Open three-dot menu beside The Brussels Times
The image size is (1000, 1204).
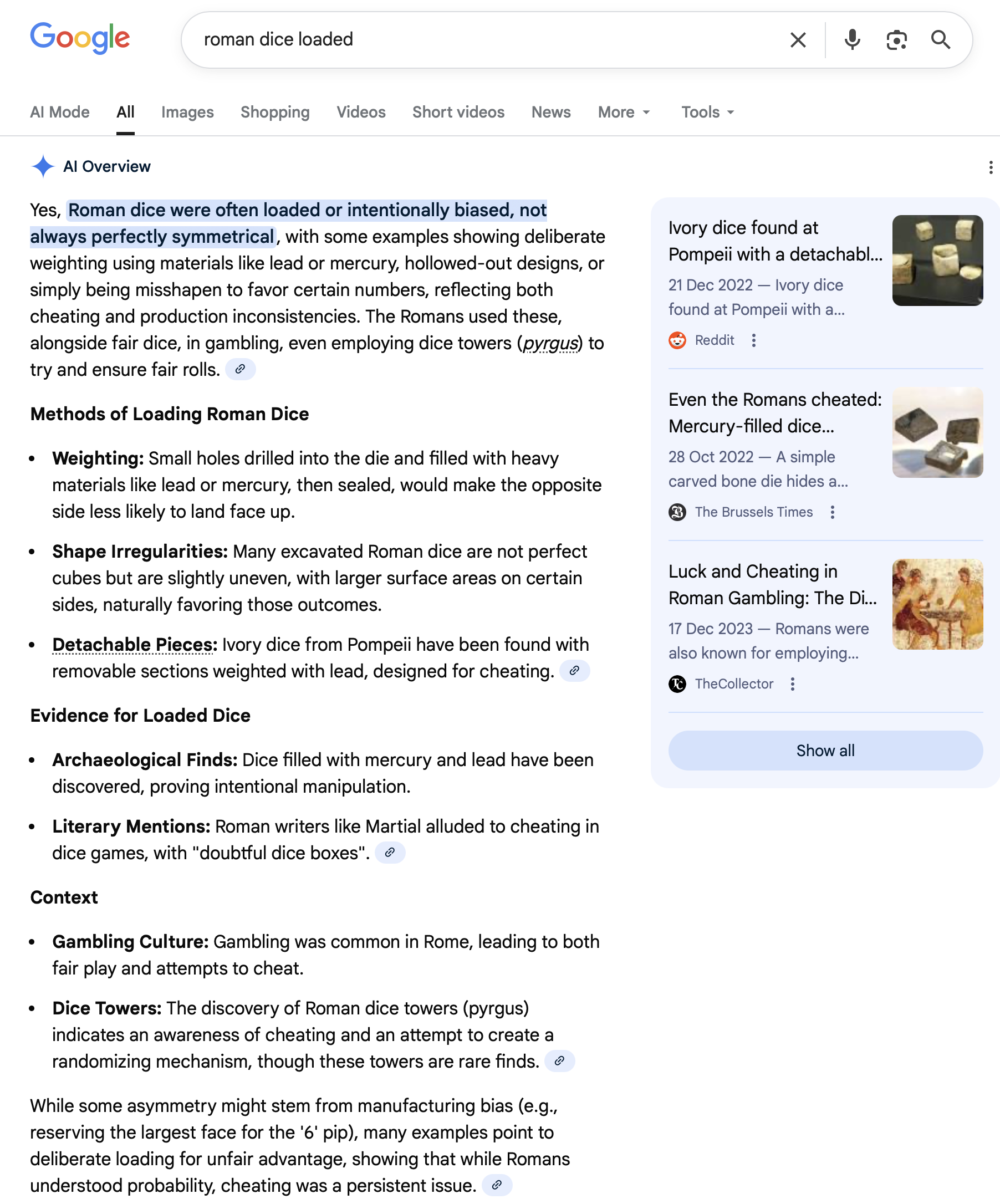point(832,512)
